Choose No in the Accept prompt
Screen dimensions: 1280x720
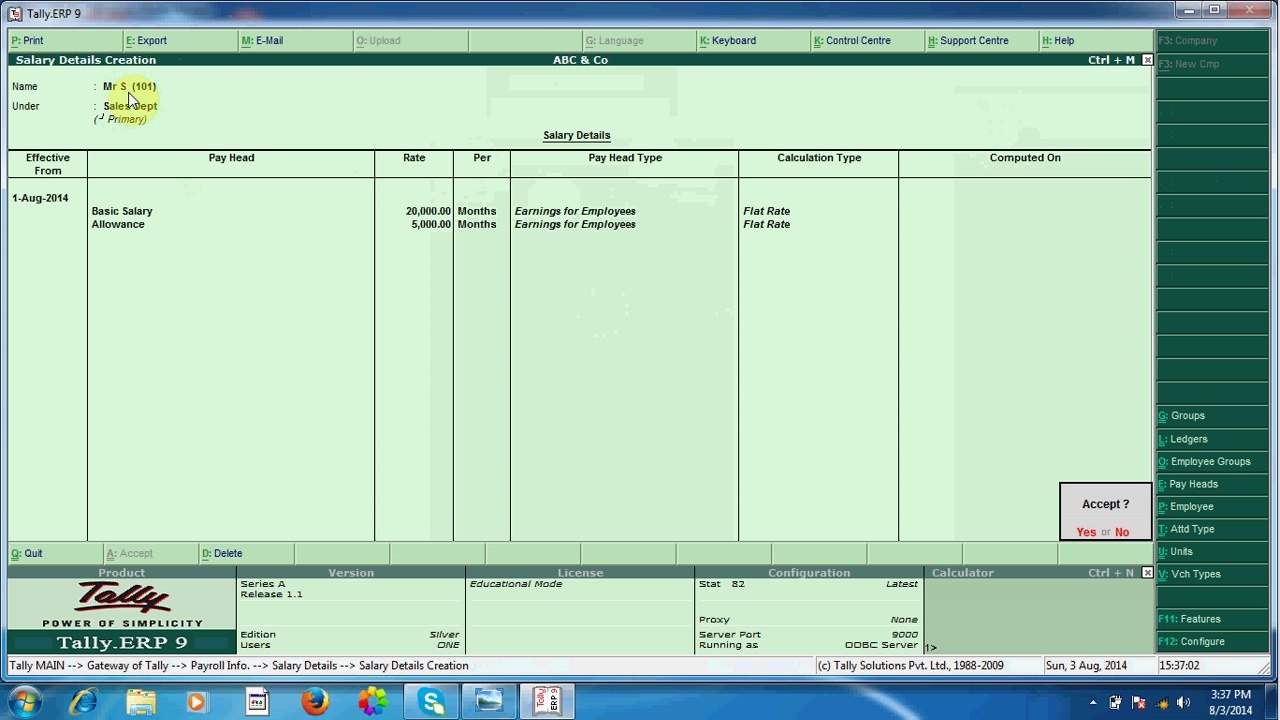(x=1122, y=532)
